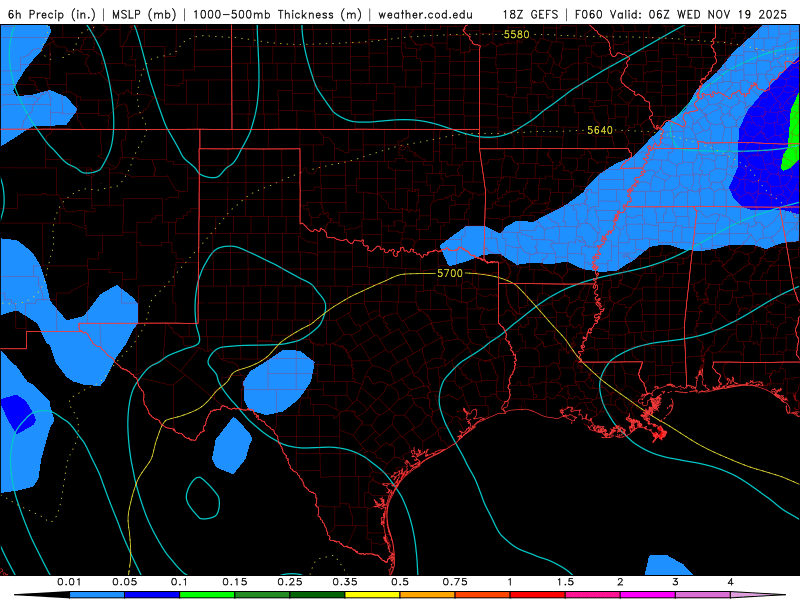
Task: Click the magenta 2–3 legend swatch
Action: coord(648,595)
